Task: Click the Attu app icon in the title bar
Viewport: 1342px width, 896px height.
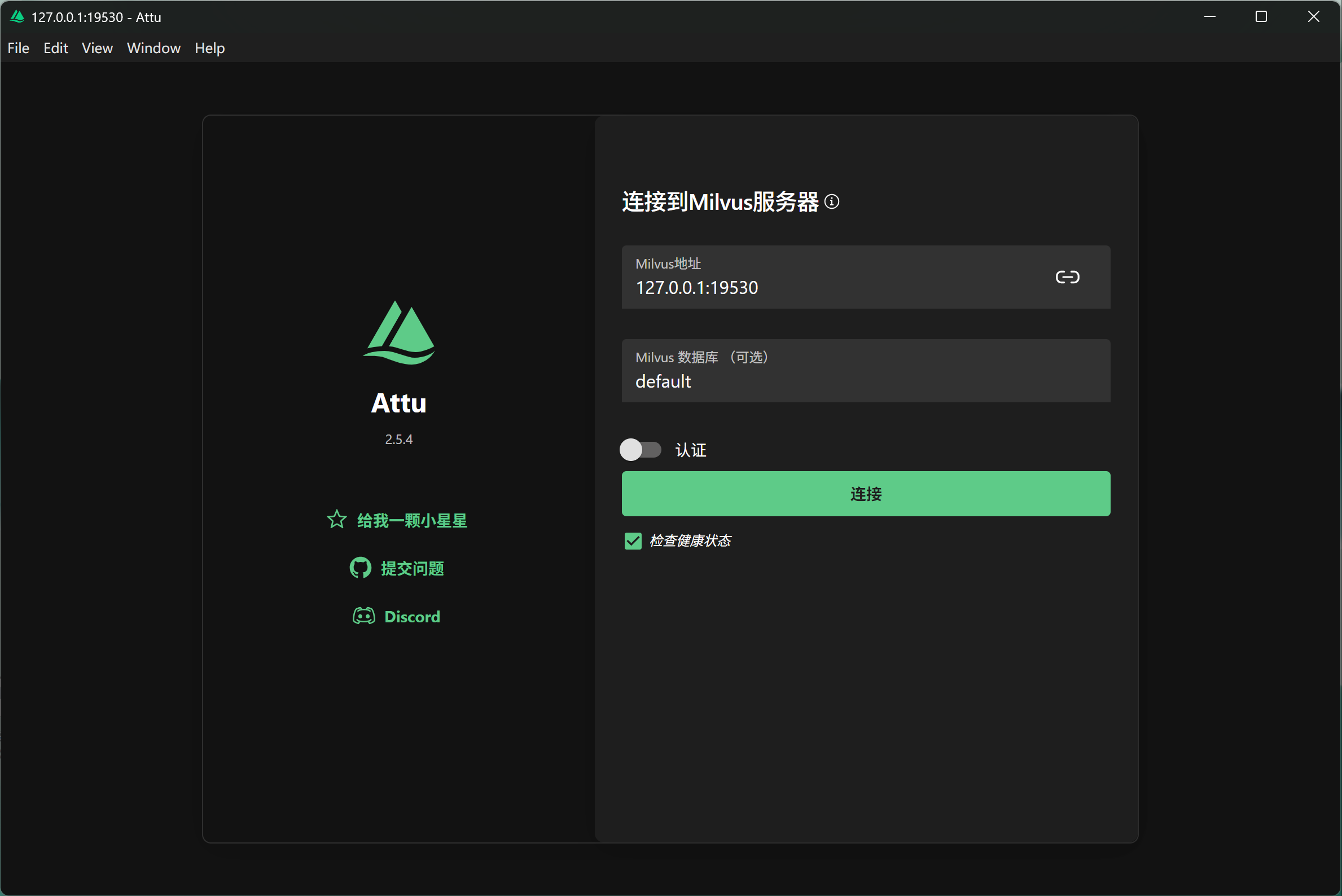Action: [17, 16]
